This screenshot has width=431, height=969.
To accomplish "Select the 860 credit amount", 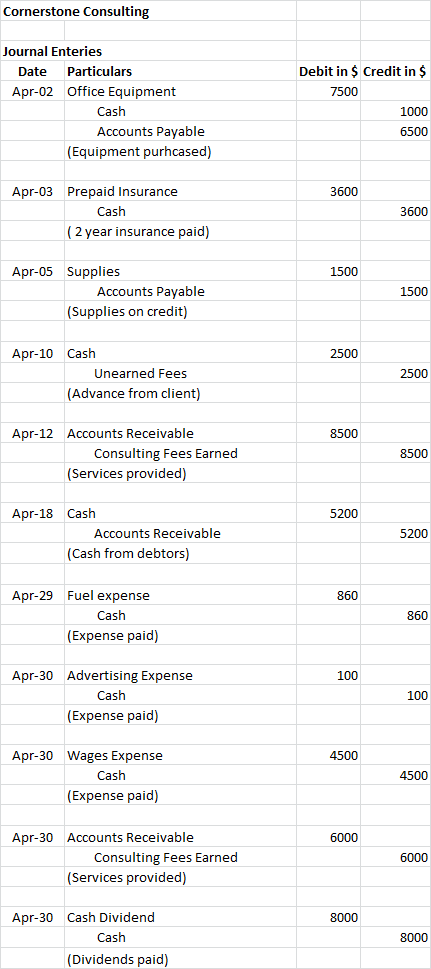I will (x=417, y=616).
